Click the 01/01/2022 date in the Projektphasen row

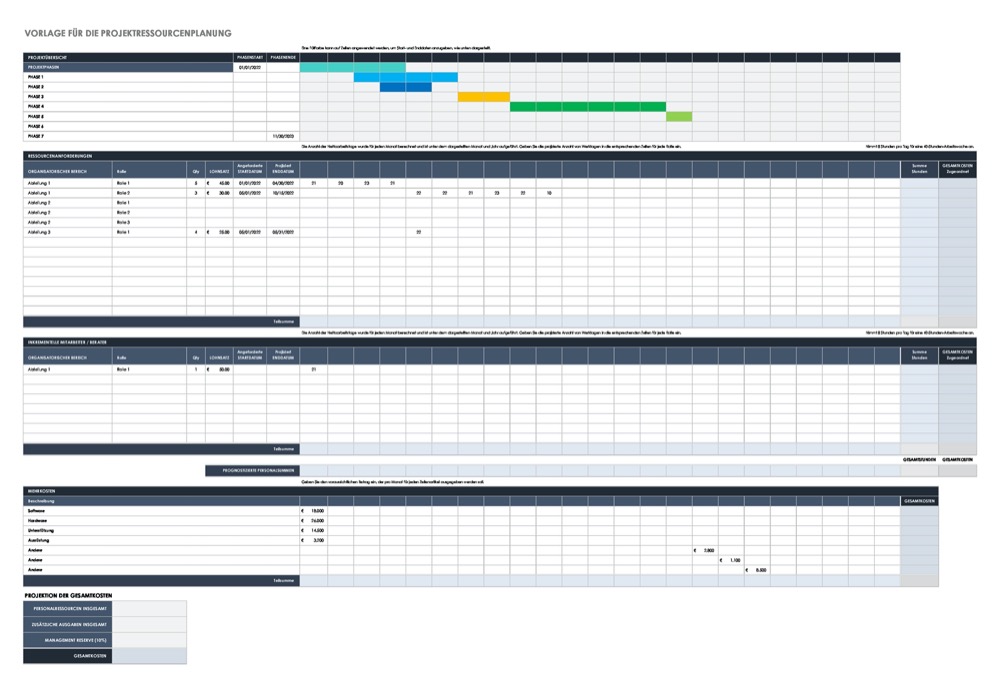point(250,67)
